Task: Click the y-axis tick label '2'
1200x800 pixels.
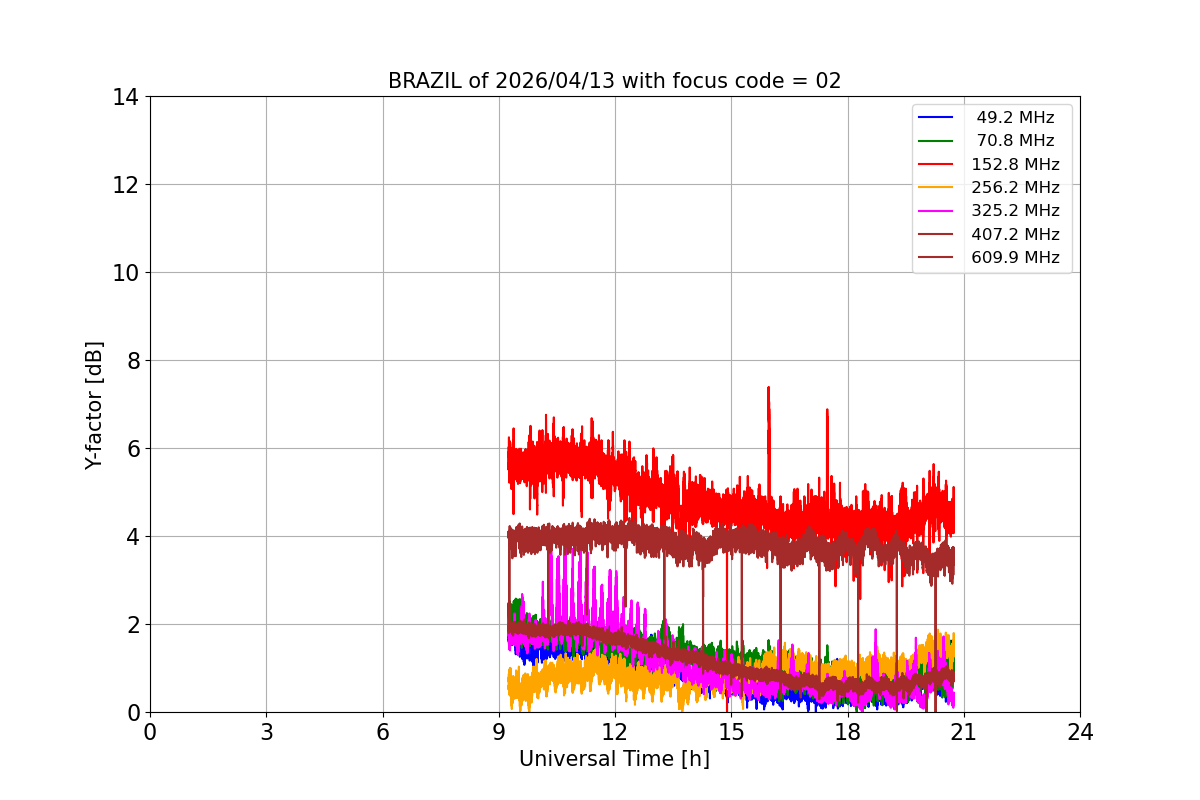Action: click(x=132, y=625)
